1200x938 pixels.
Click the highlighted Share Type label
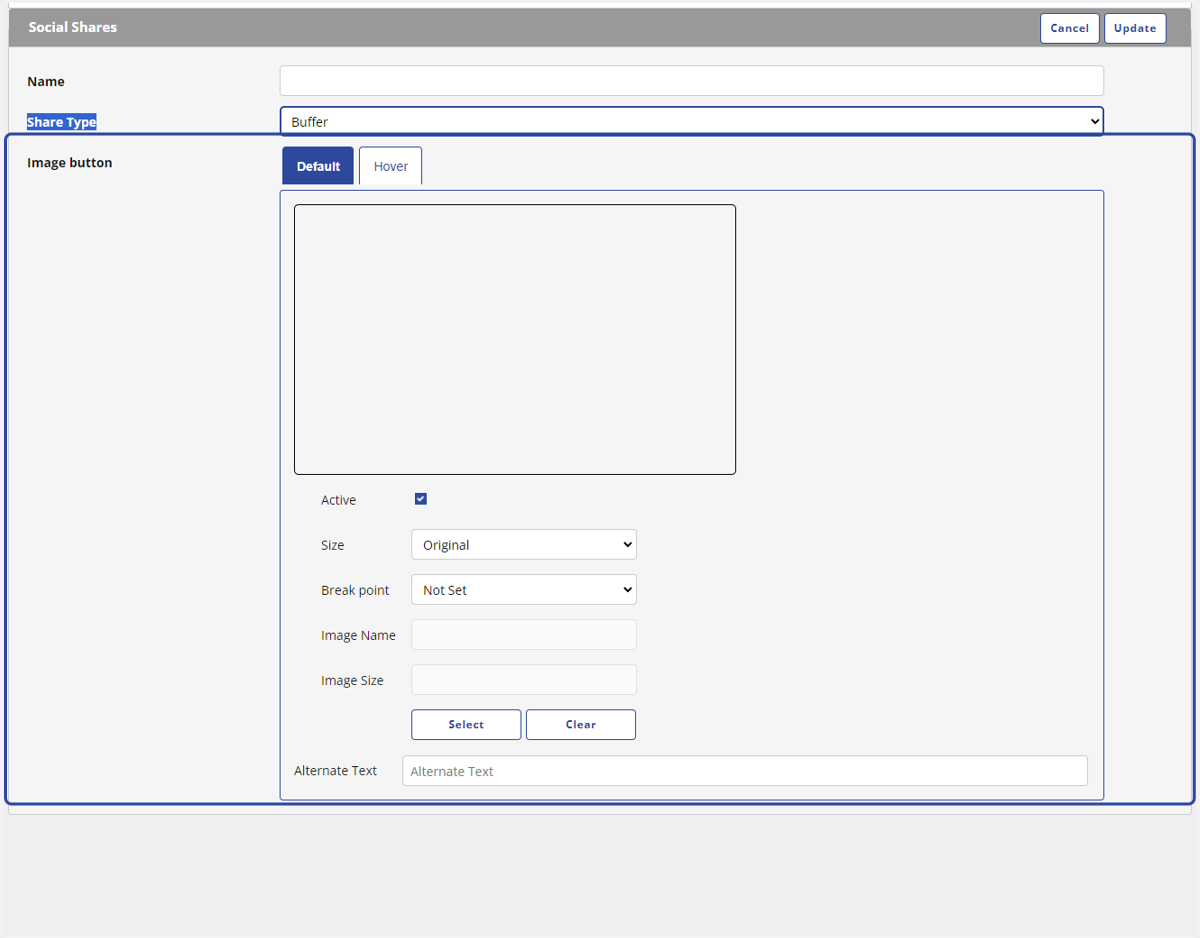click(x=62, y=122)
